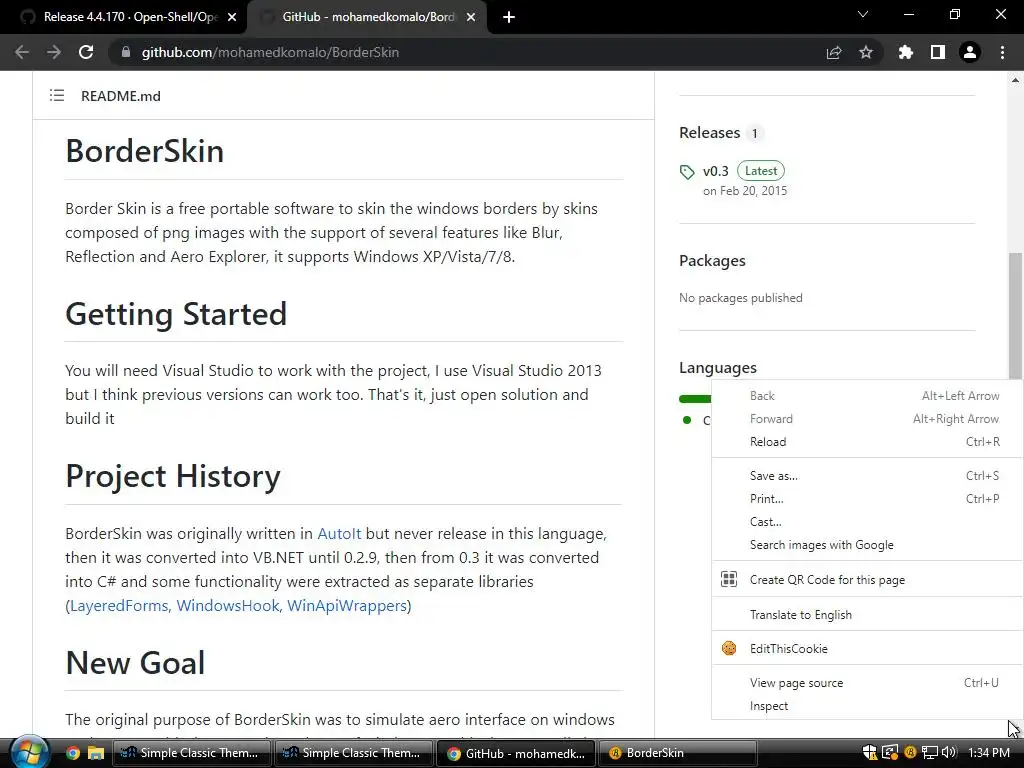This screenshot has width=1024, height=768.
Task: Bookmark this page with star icon
Action: tap(866, 52)
